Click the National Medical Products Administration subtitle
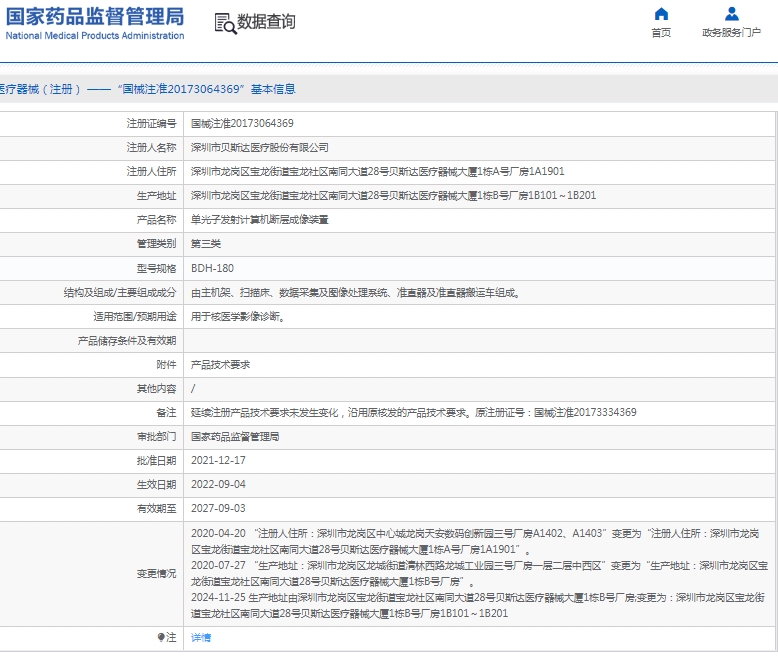 95,36
